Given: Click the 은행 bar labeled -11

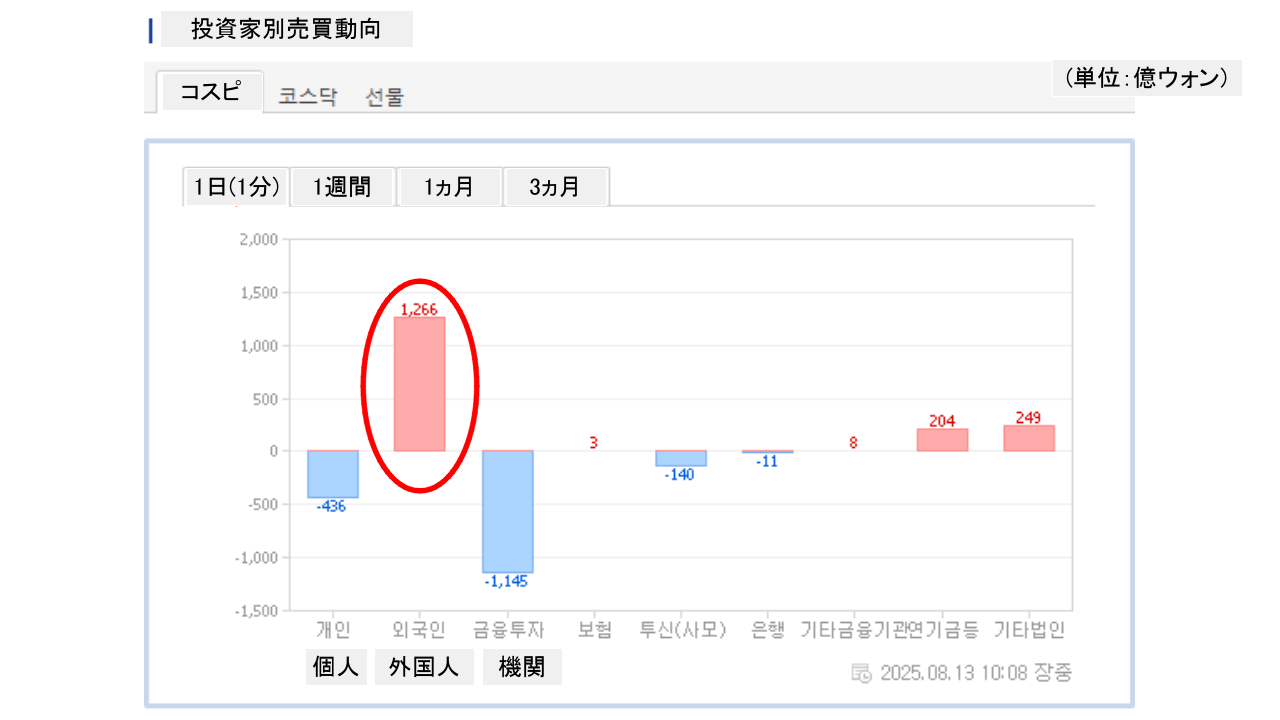Looking at the screenshot, I should tap(767, 452).
